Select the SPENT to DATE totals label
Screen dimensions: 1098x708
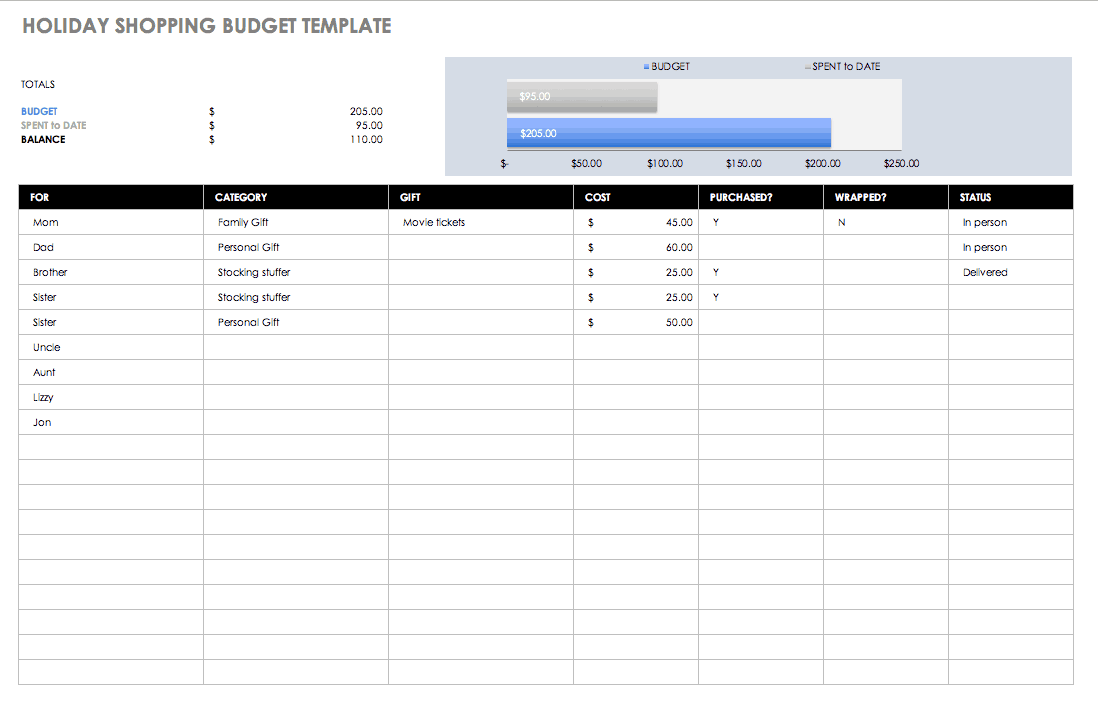pyautogui.click(x=54, y=125)
